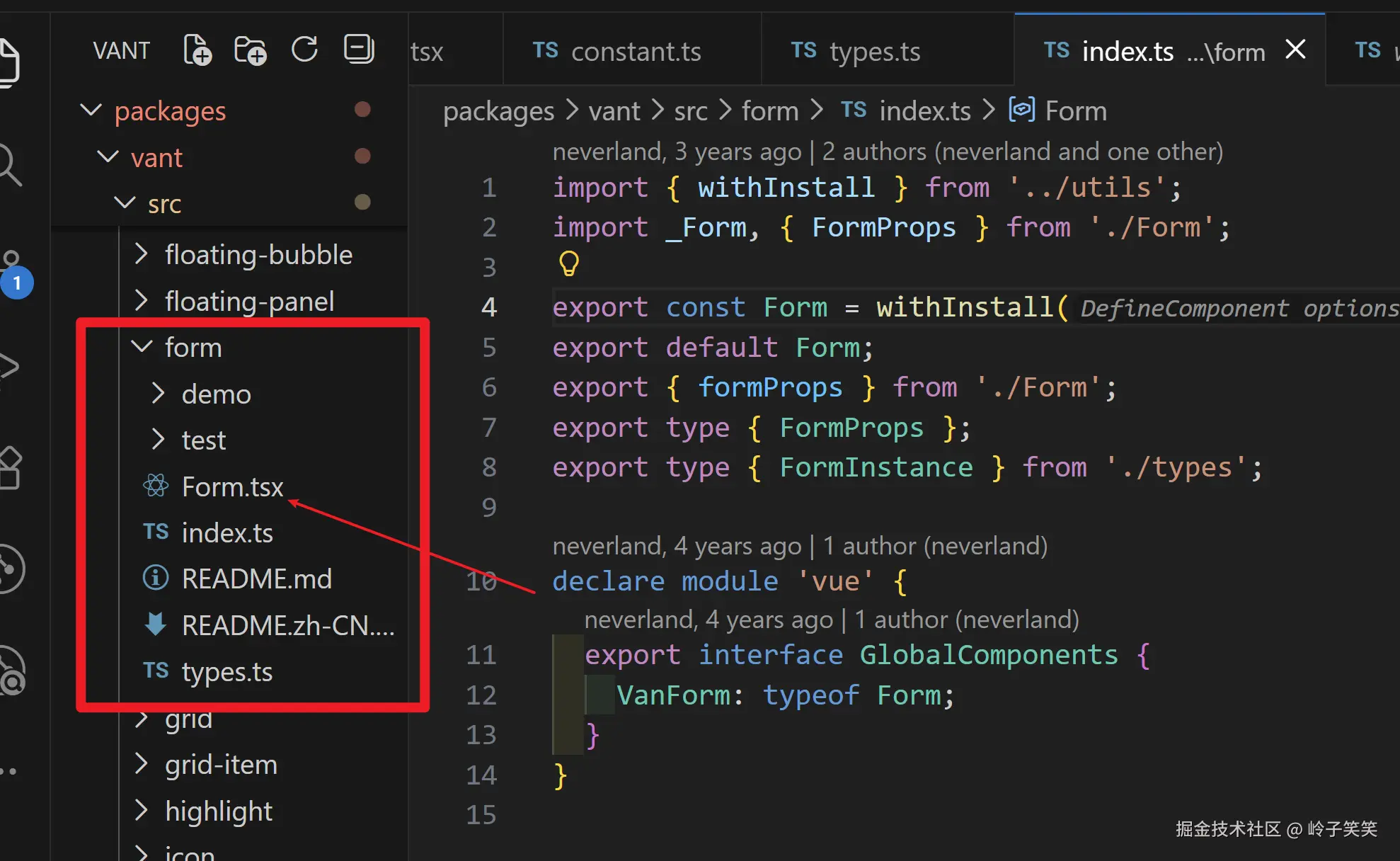Open Form.tsx in the file tree
Image resolution: width=1400 pixels, height=861 pixels.
(231, 487)
